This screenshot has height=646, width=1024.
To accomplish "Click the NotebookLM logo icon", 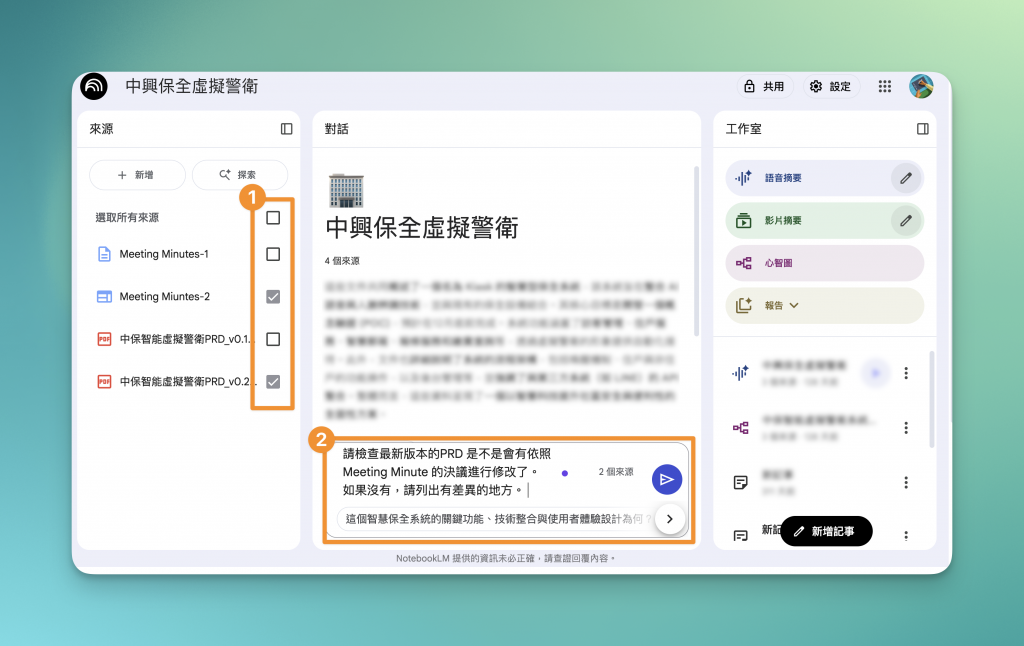I will [x=94, y=86].
